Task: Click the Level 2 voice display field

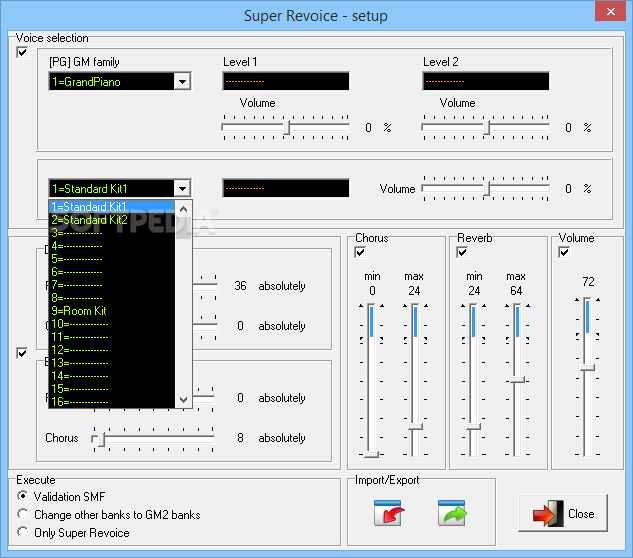Action: 486,82
